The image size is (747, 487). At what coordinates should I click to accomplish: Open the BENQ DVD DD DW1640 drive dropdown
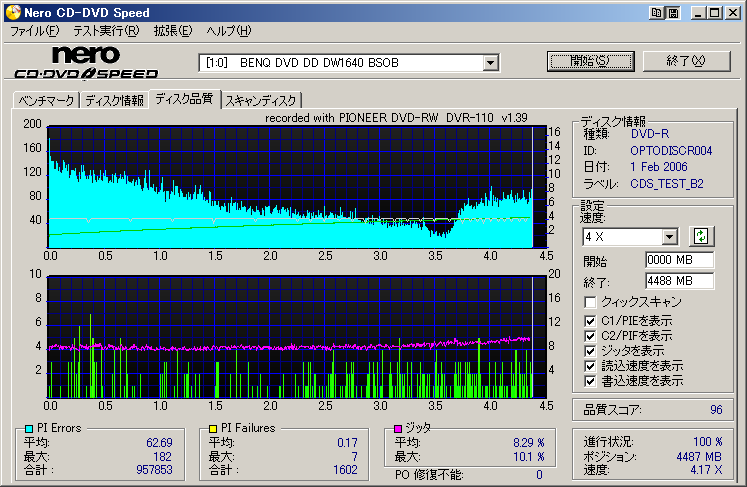[x=490, y=63]
